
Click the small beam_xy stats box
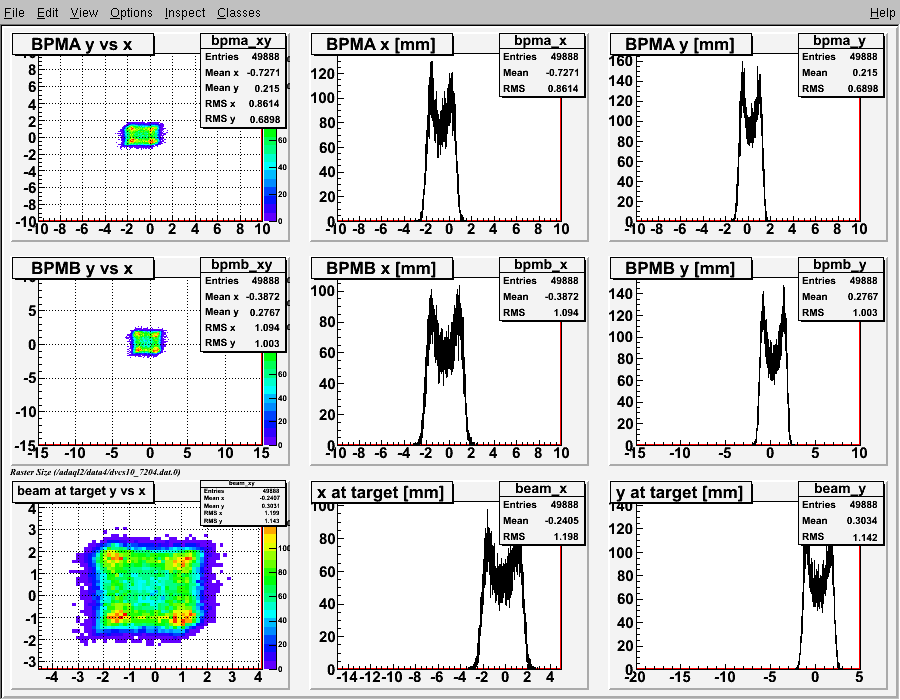[x=242, y=503]
